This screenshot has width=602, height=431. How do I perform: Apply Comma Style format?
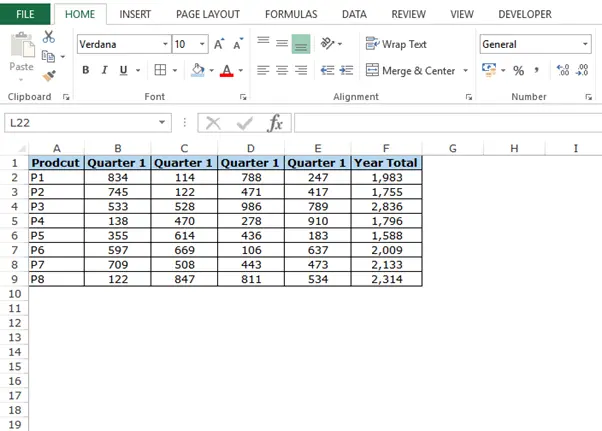click(536, 70)
